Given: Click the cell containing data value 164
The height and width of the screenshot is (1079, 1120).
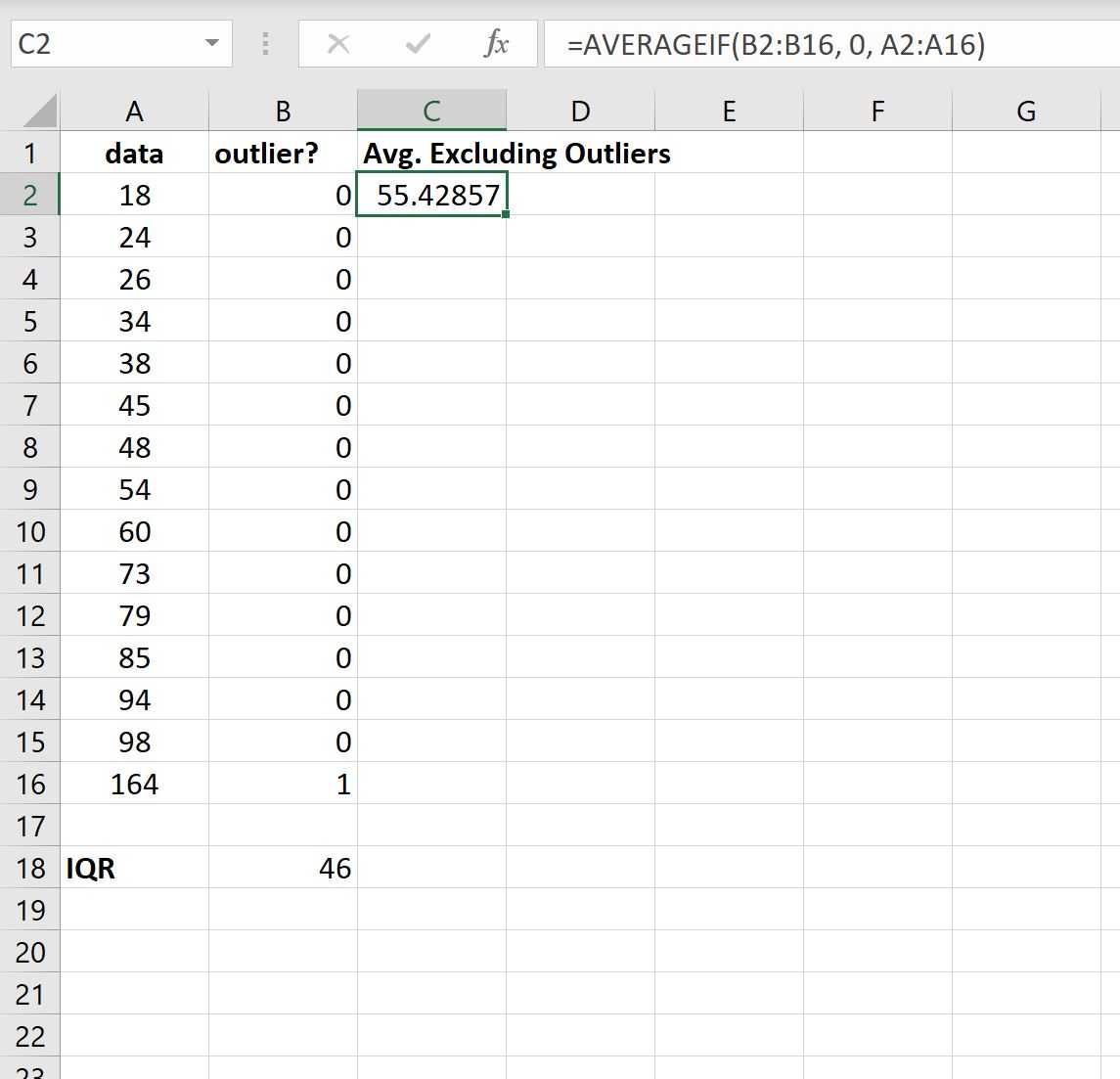Looking at the screenshot, I should coord(134,785).
